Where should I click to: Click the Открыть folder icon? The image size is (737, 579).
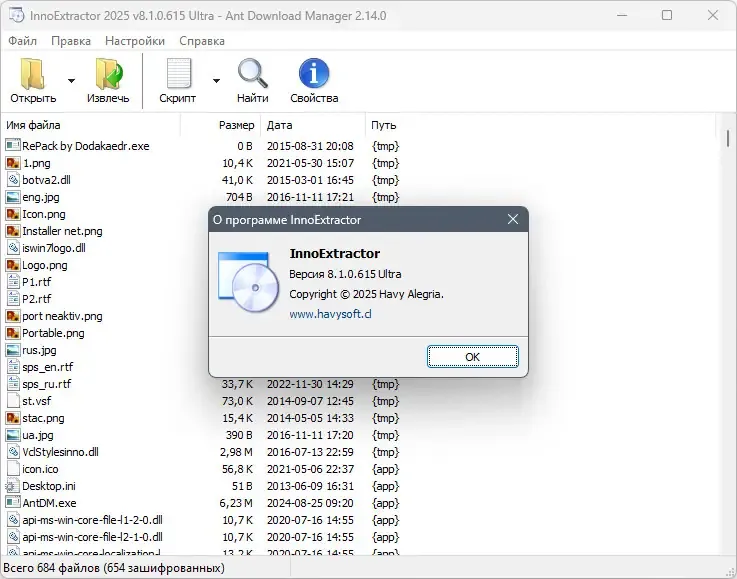[32, 73]
